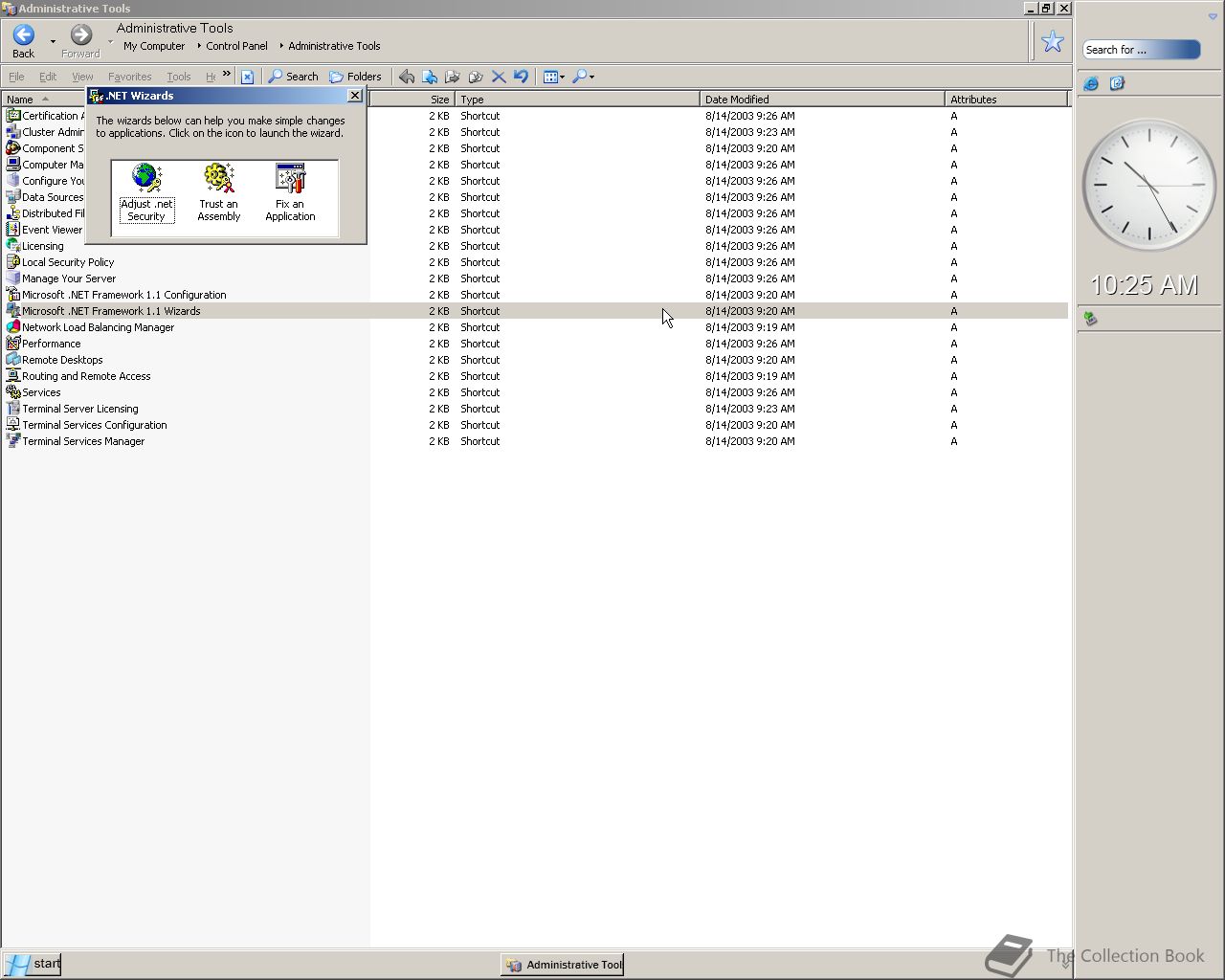Select the Performance shortcut icon
Image resolution: width=1225 pixels, height=980 pixels.
click(13, 344)
